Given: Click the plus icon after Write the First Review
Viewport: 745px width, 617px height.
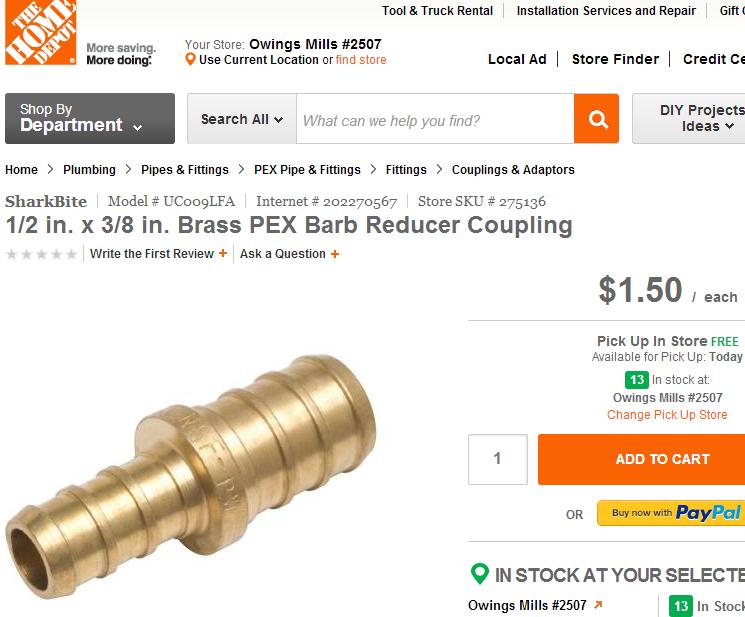Looking at the screenshot, I should 222,254.
